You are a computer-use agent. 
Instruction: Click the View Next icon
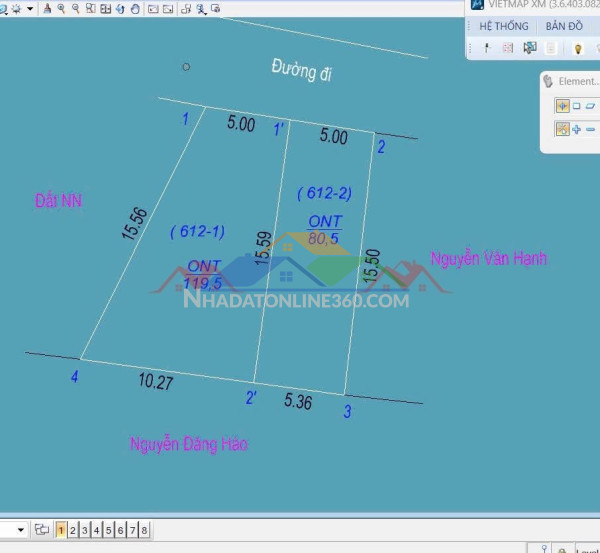click(168, 8)
